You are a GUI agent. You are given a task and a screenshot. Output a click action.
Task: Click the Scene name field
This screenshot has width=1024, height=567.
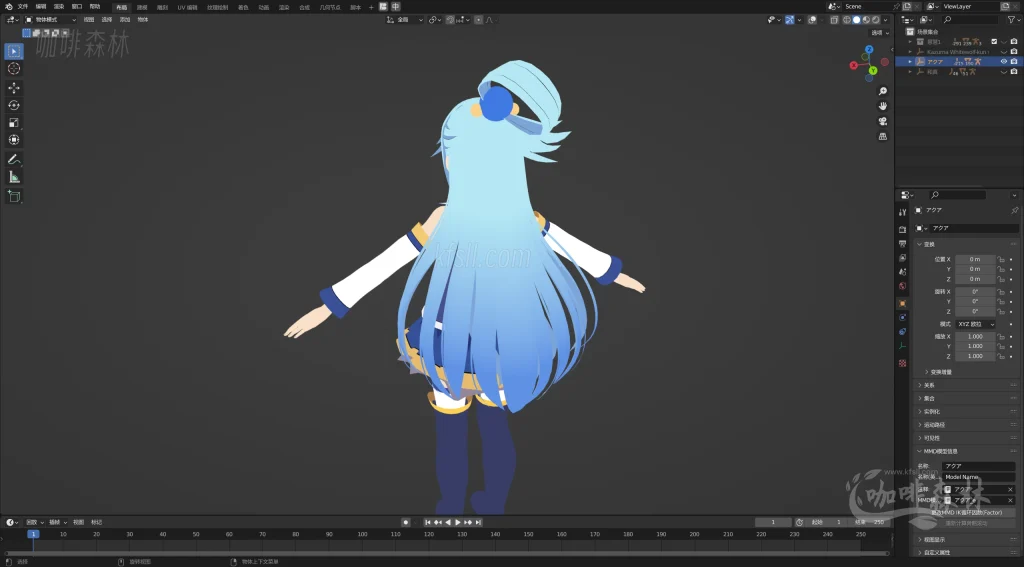point(868,7)
